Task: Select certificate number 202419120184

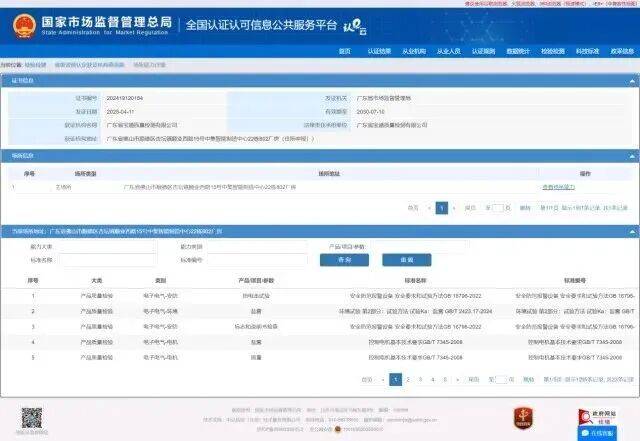Action: [124, 98]
